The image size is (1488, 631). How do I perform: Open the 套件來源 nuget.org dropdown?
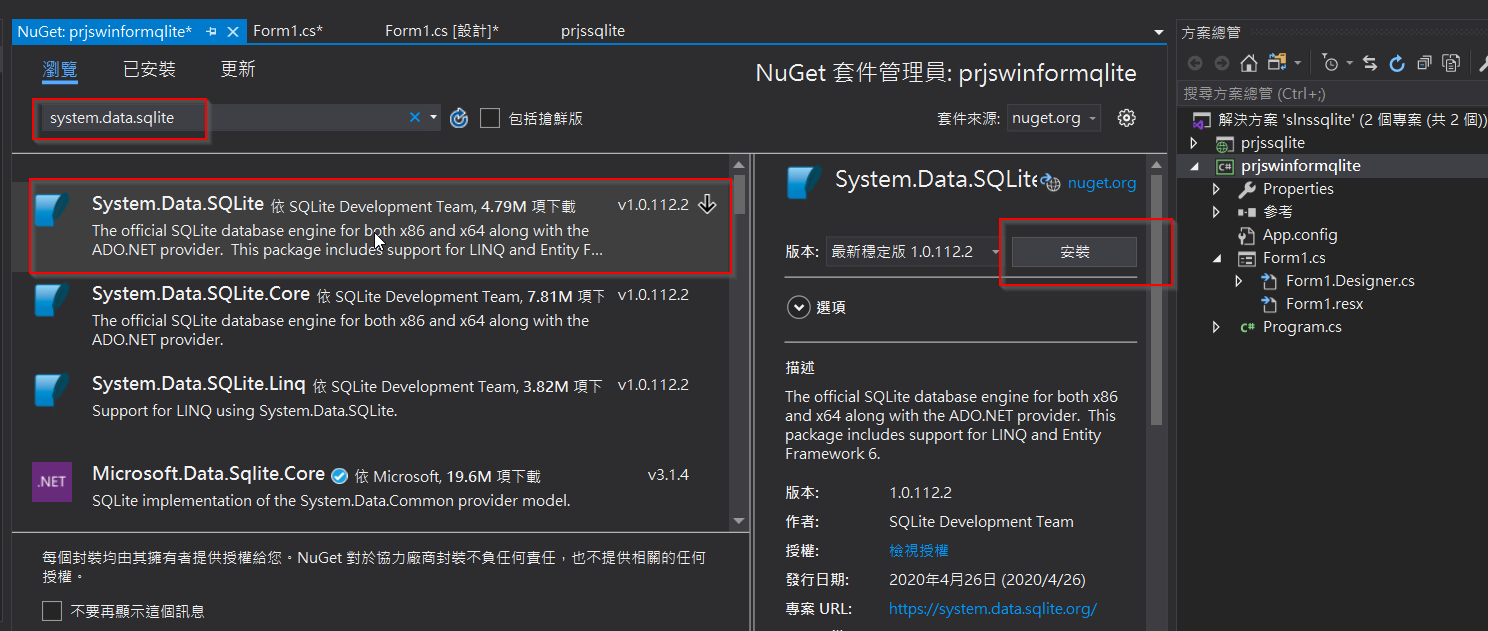click(x=1054, y=118)
